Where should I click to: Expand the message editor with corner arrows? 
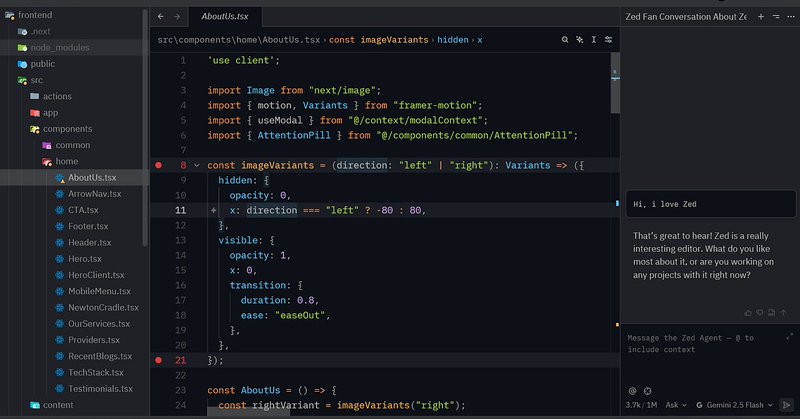(789, 336)
